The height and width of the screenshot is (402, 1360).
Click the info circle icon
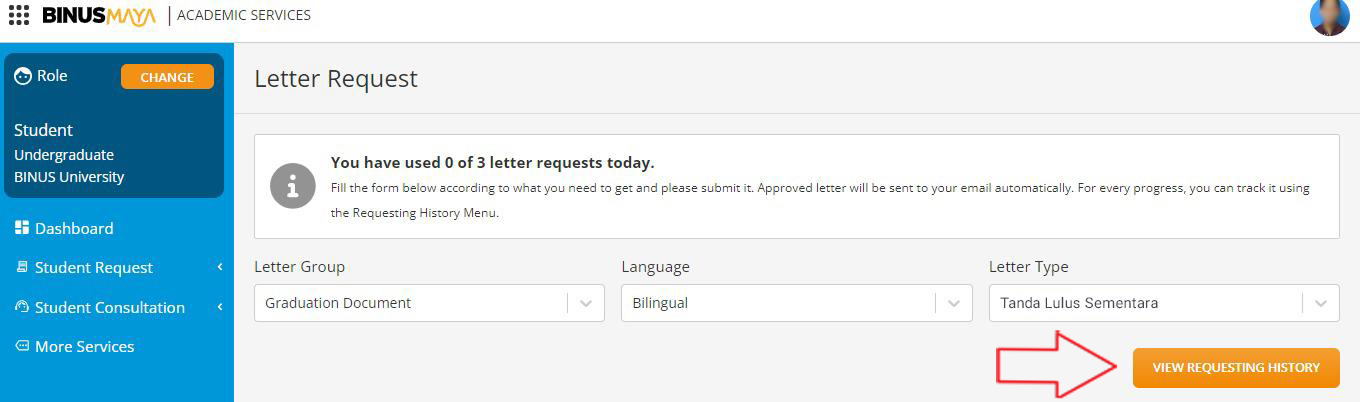pyautogui.click(x=293, y=186)
